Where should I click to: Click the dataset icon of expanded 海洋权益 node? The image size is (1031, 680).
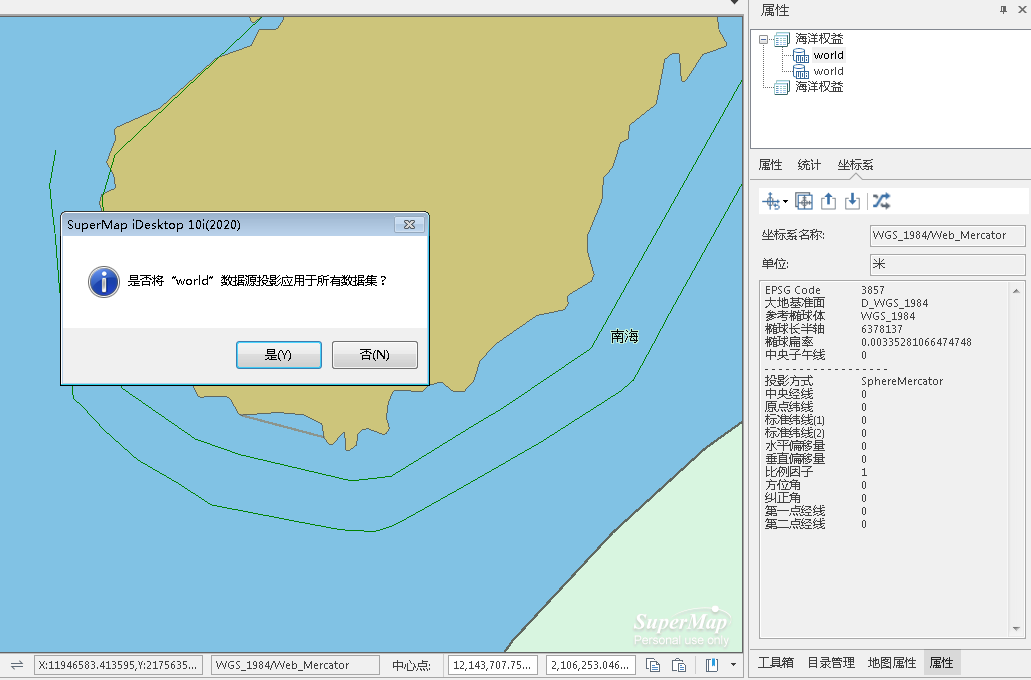[x=782, y=39]
